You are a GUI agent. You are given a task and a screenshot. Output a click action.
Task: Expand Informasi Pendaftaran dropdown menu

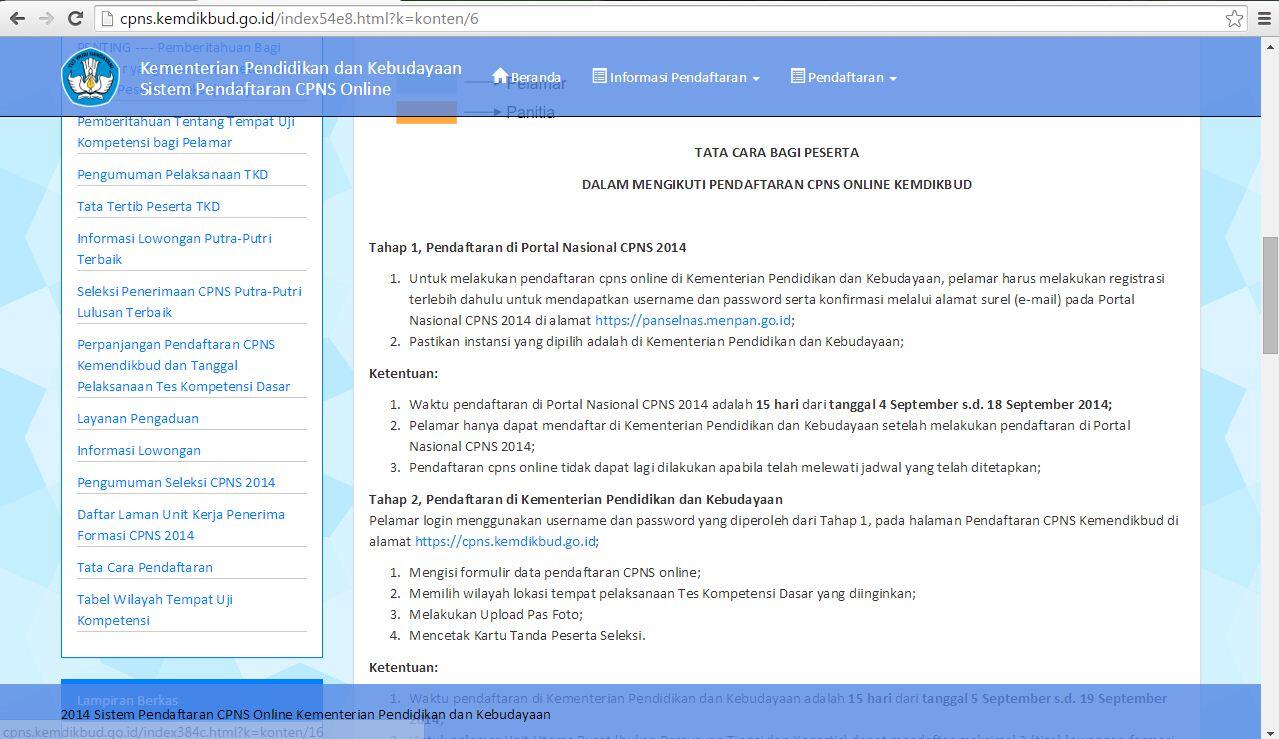pyautogui.click(x=676, y=77)
